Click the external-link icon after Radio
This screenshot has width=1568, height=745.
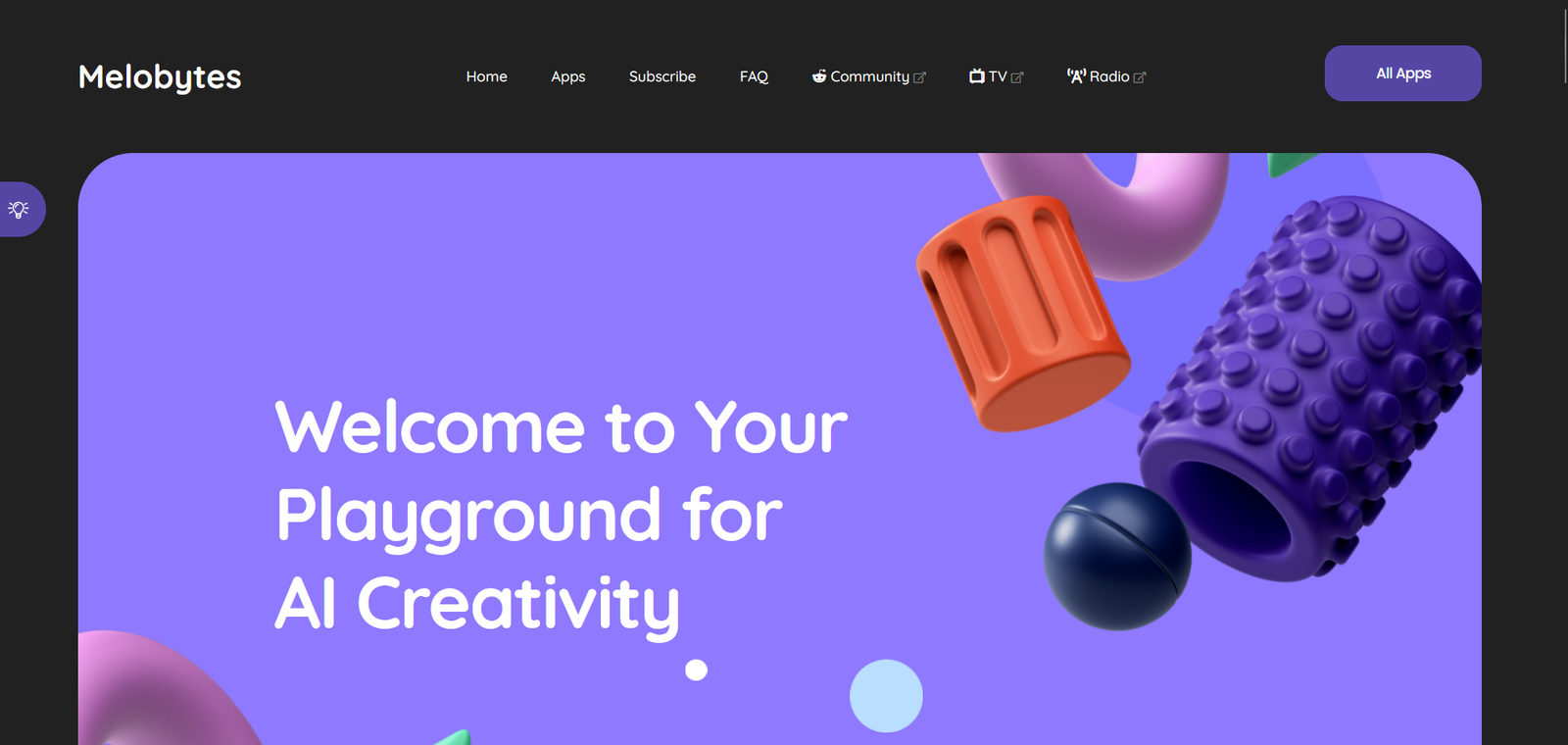pyautogui.click(x=1140, y=77)
